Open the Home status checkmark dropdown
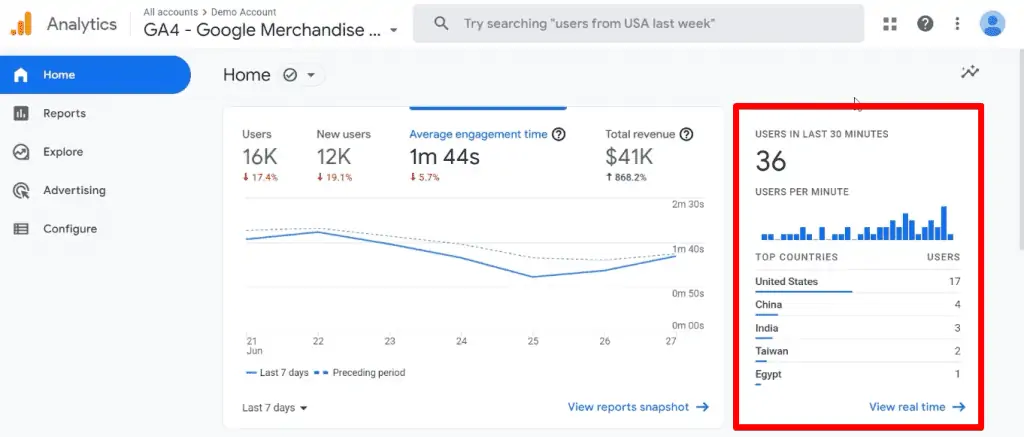The image size is (1024, 437). point(300,75)
